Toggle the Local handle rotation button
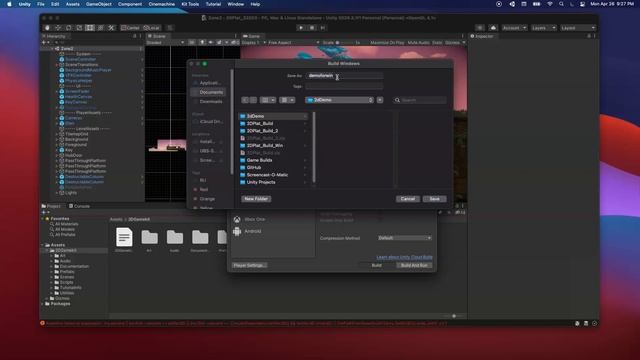Image resolution: width=640 pixels, height=360 pixels. (x=151, y=28)
